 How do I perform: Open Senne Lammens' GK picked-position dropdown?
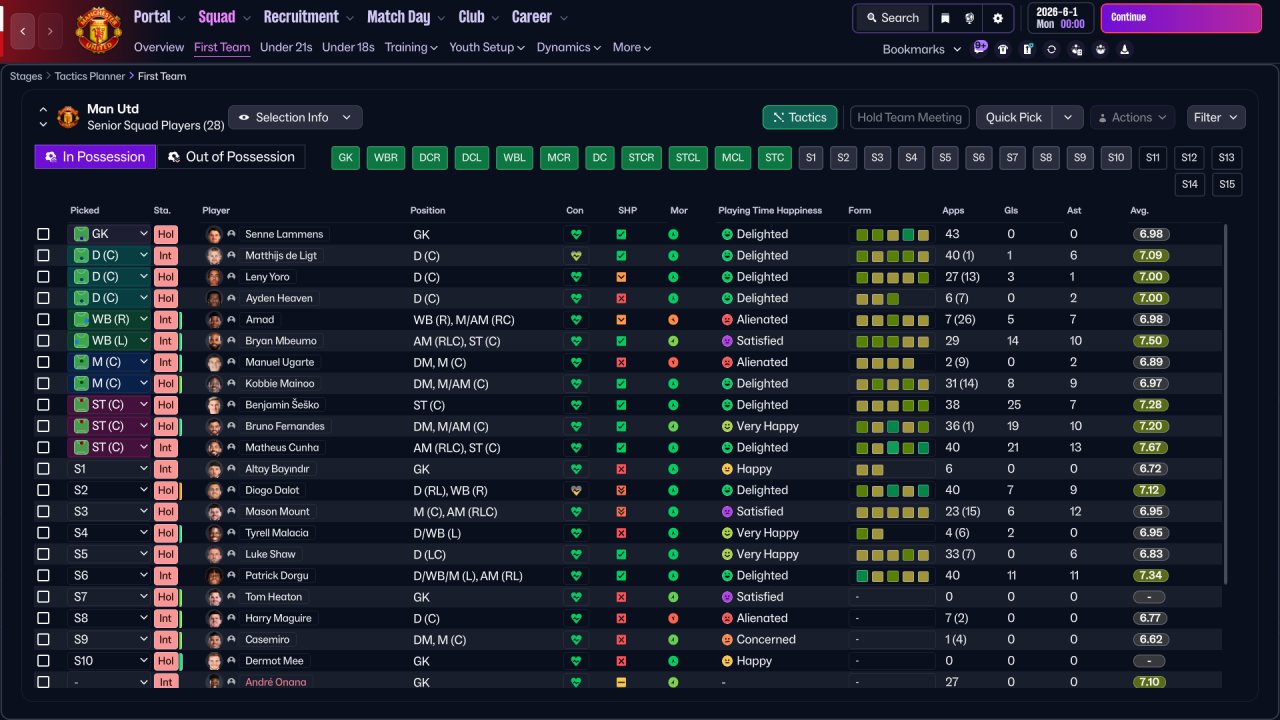[x=109, y=234]
